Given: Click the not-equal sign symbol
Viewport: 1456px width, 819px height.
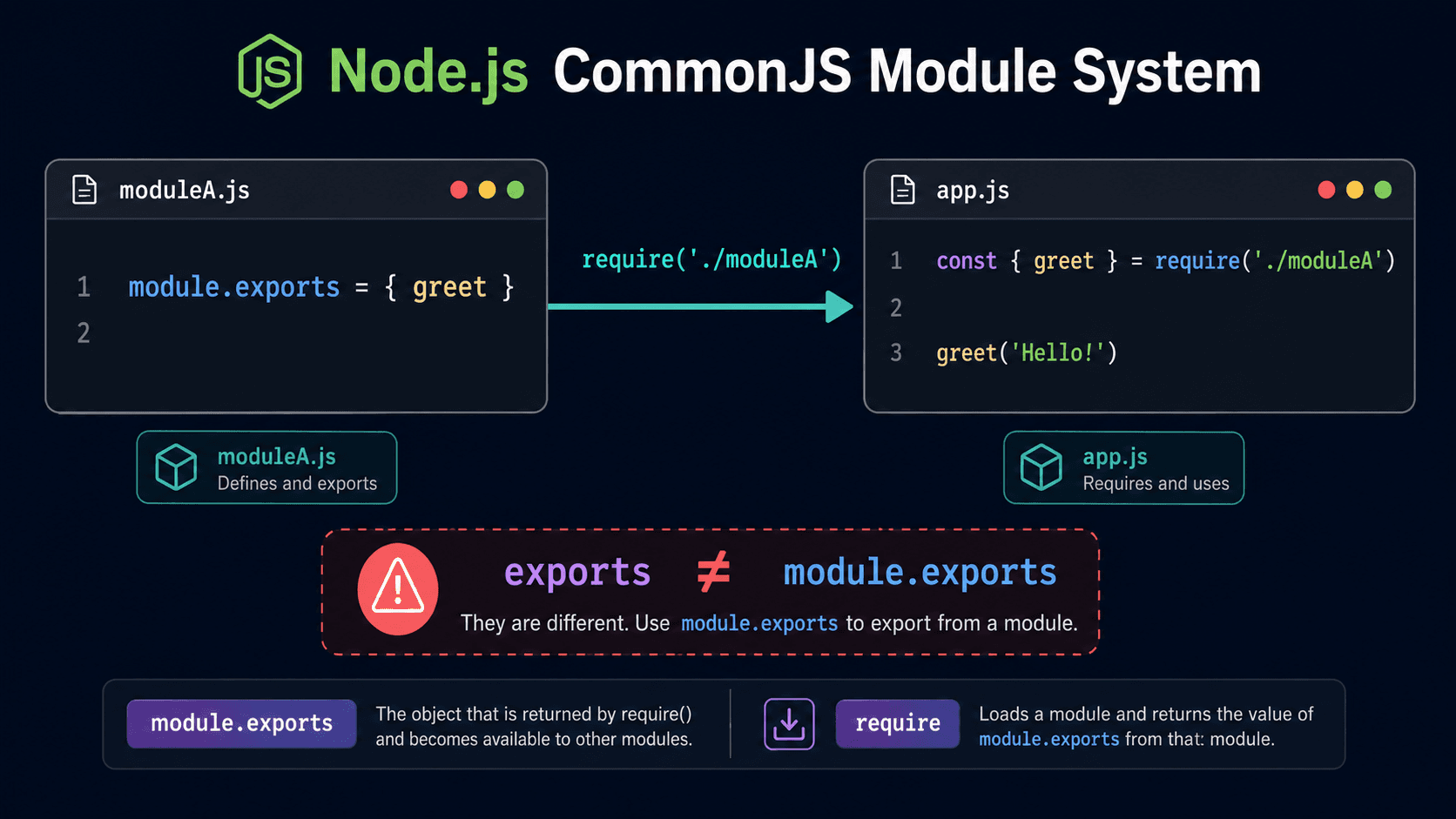Looking at the screenshot, I should click(x=713, y=572).
